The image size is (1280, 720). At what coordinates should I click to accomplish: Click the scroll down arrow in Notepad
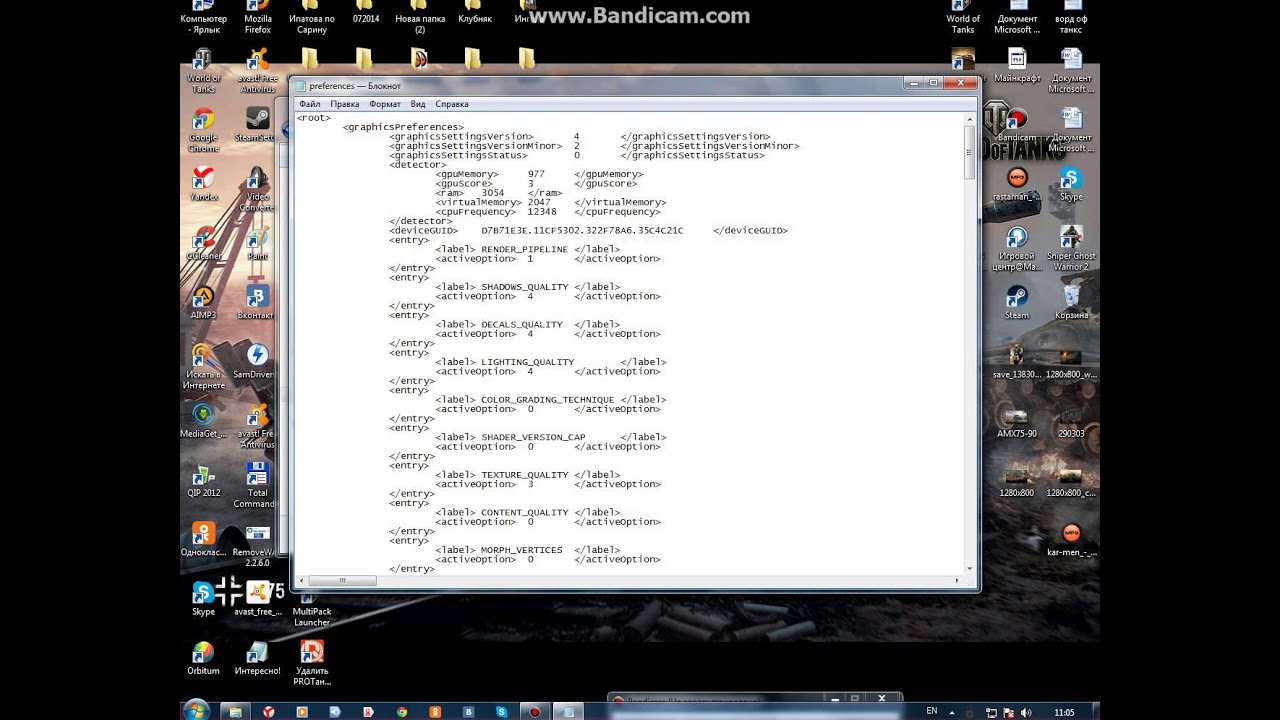pos(969,568)
